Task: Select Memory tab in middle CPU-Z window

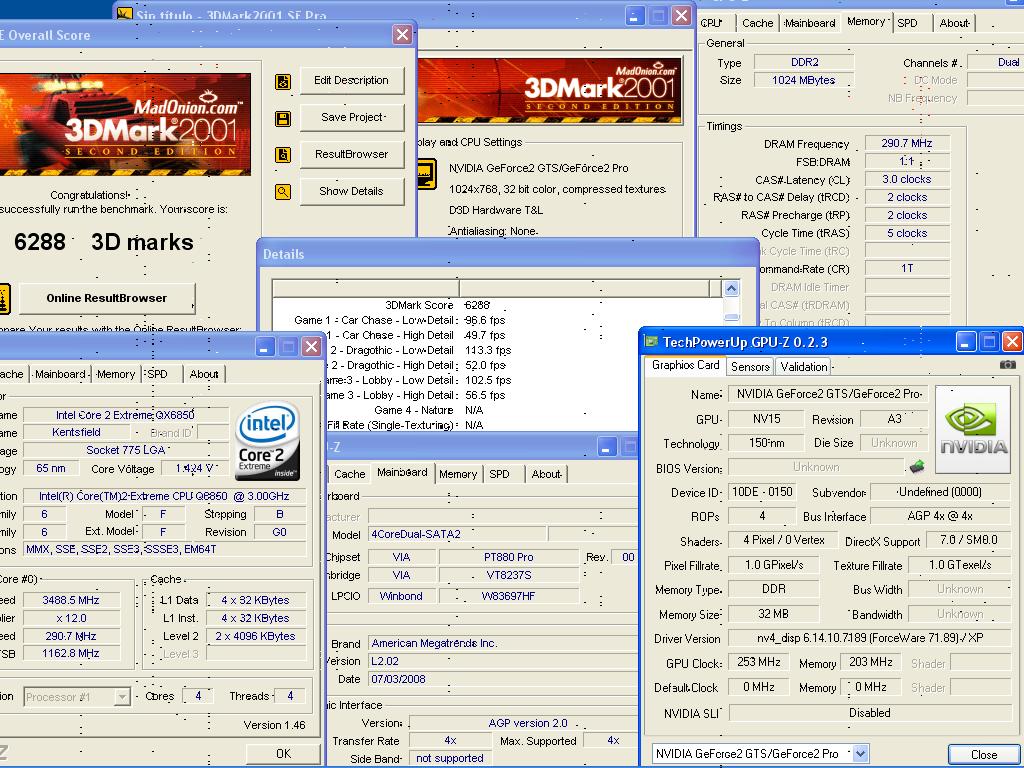Action: pos(458,474)
